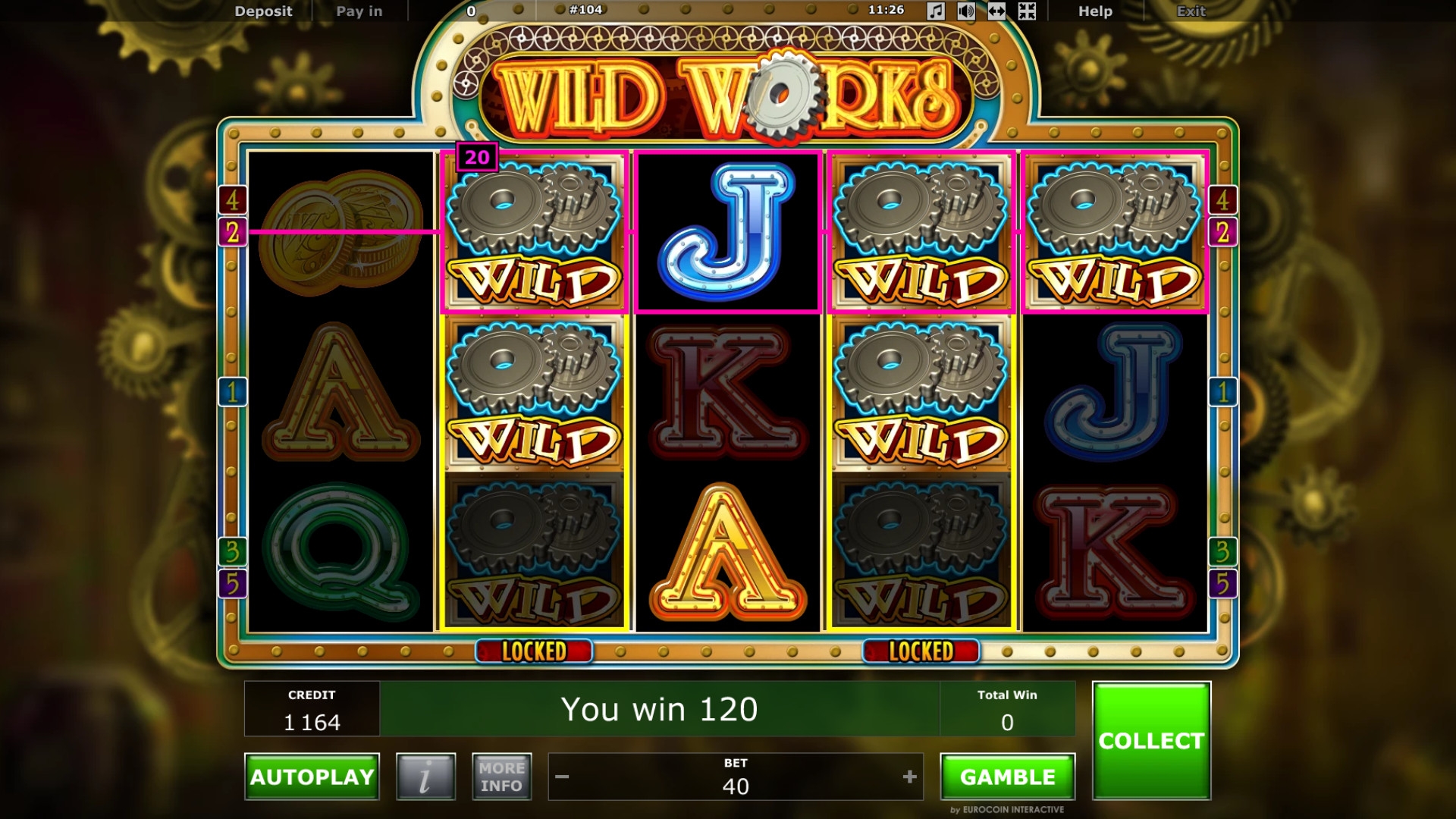Click the green COLLECT button
The height and width of the screenshot is (819, 1456).
1151,740
